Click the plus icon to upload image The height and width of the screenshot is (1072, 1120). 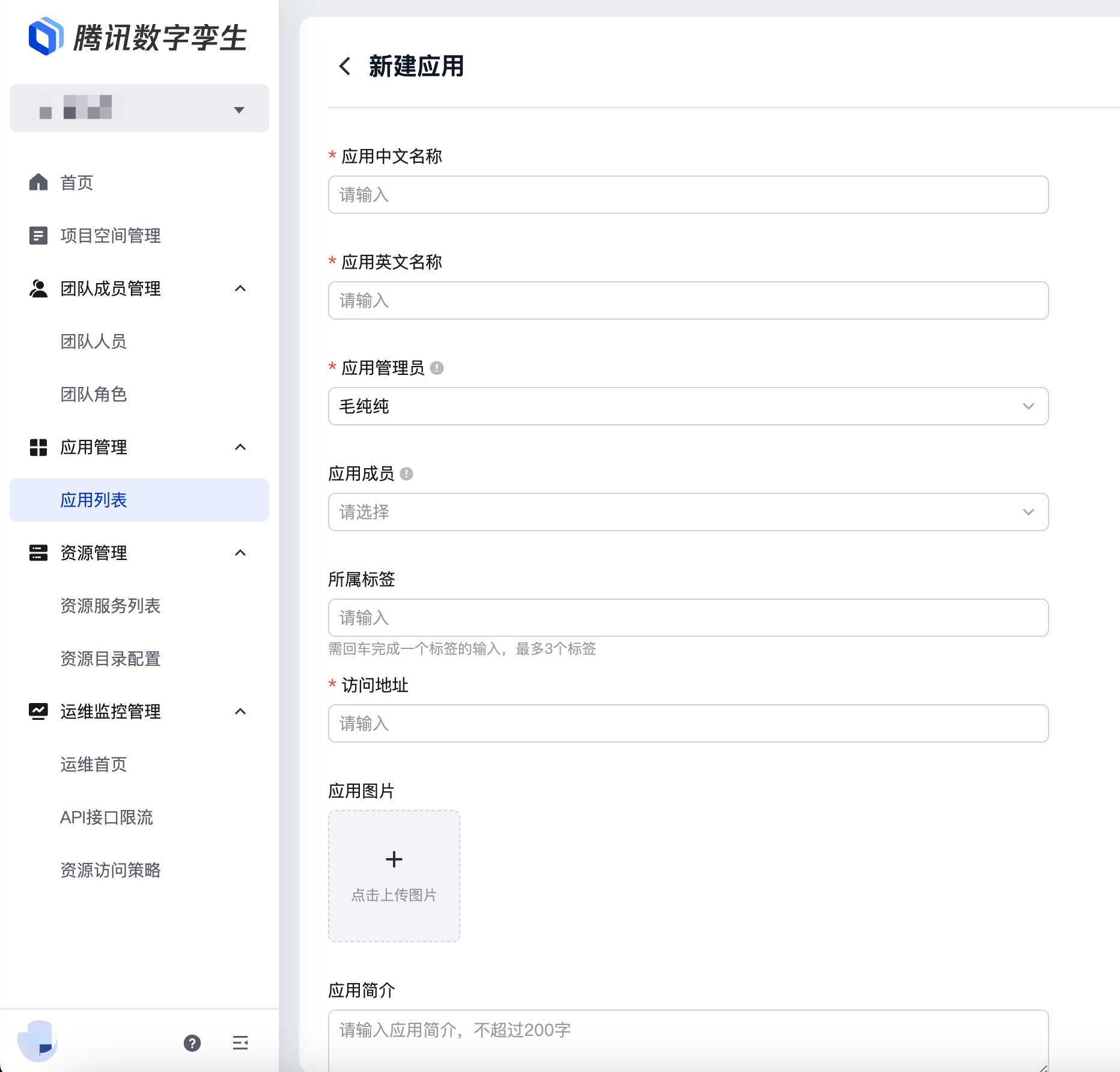pos(394,860)
